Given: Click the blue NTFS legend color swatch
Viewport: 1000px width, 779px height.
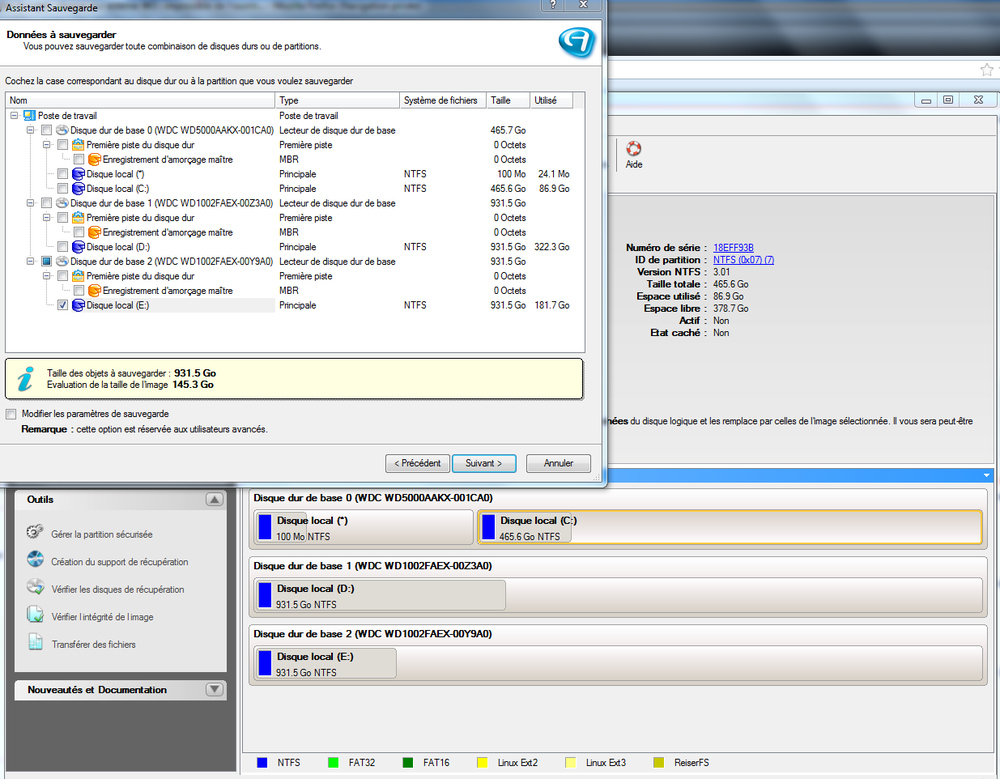Looking at the screenshot, I should tap(262, 762).
